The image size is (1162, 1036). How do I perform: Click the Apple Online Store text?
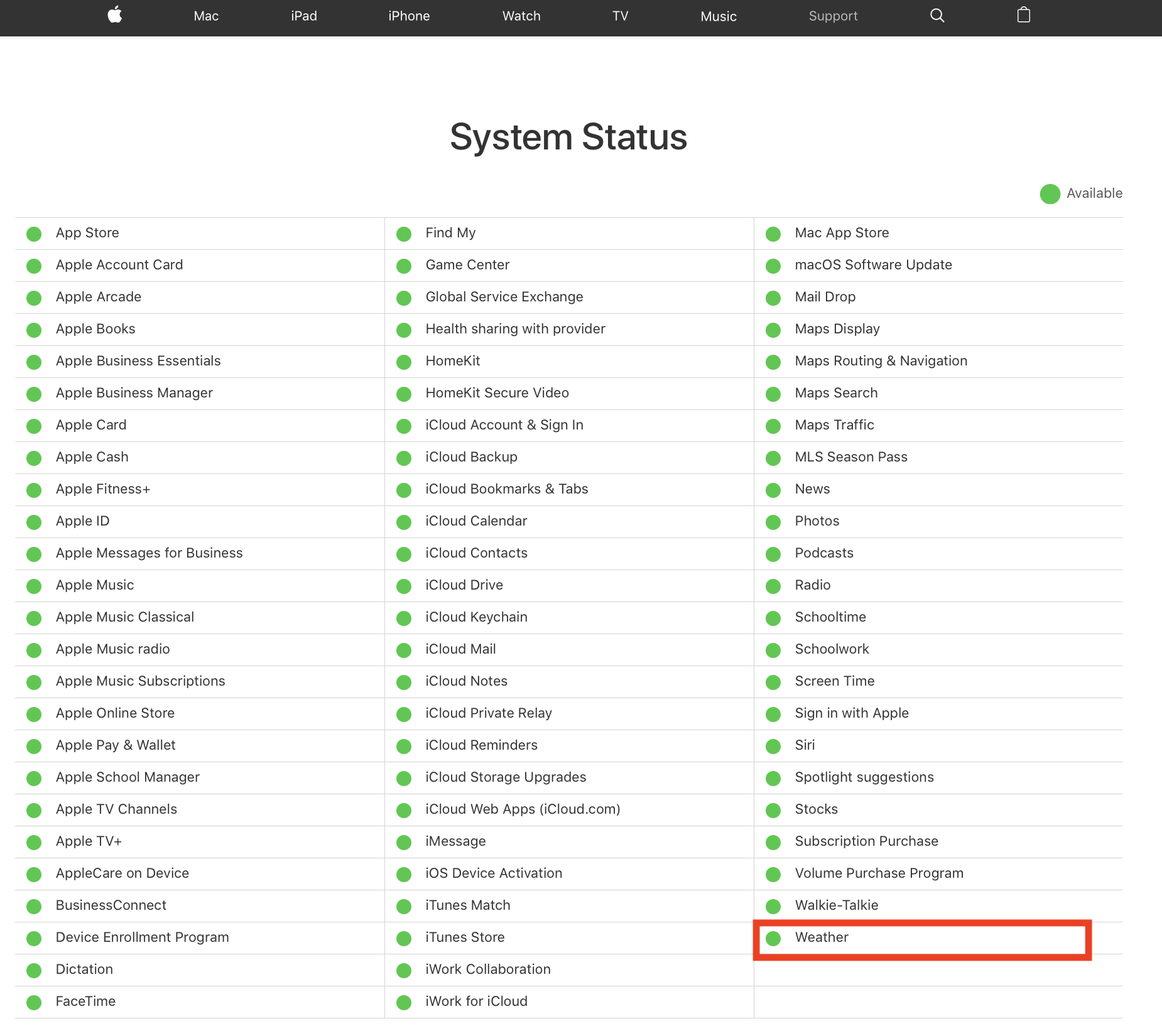point(115,713)
